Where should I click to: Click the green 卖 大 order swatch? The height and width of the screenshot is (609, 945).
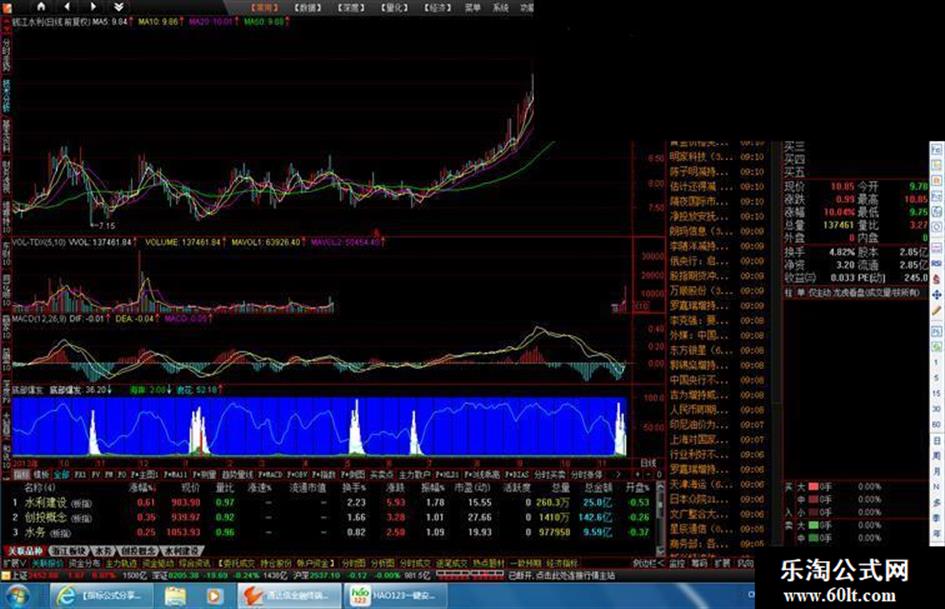coord(814,525)
